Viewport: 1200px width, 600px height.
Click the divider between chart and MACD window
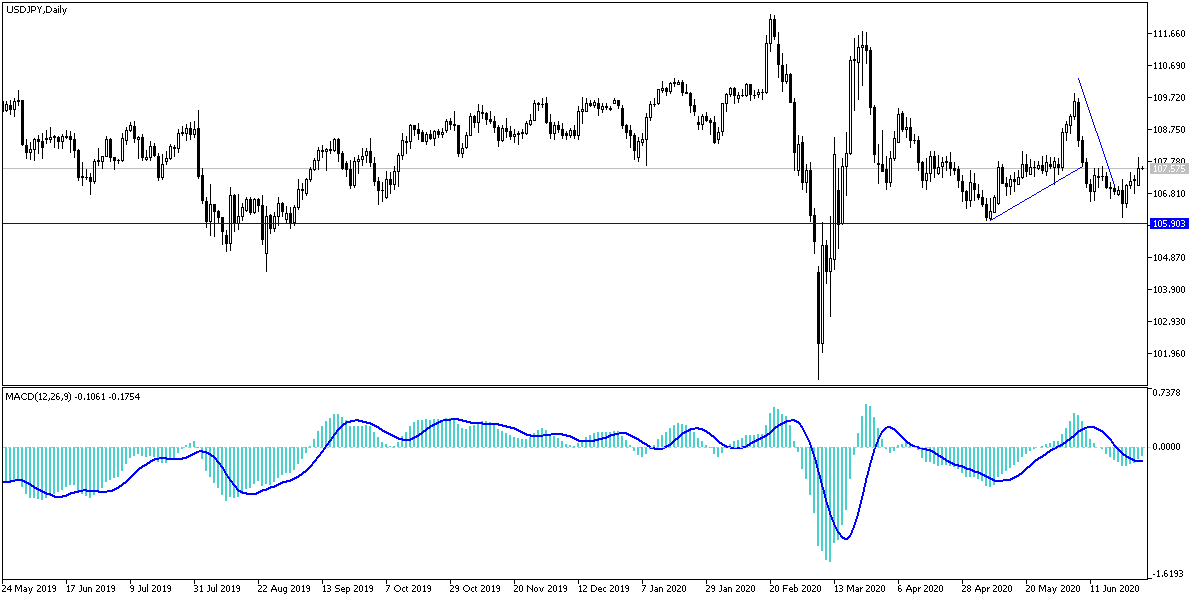point(600,385)
